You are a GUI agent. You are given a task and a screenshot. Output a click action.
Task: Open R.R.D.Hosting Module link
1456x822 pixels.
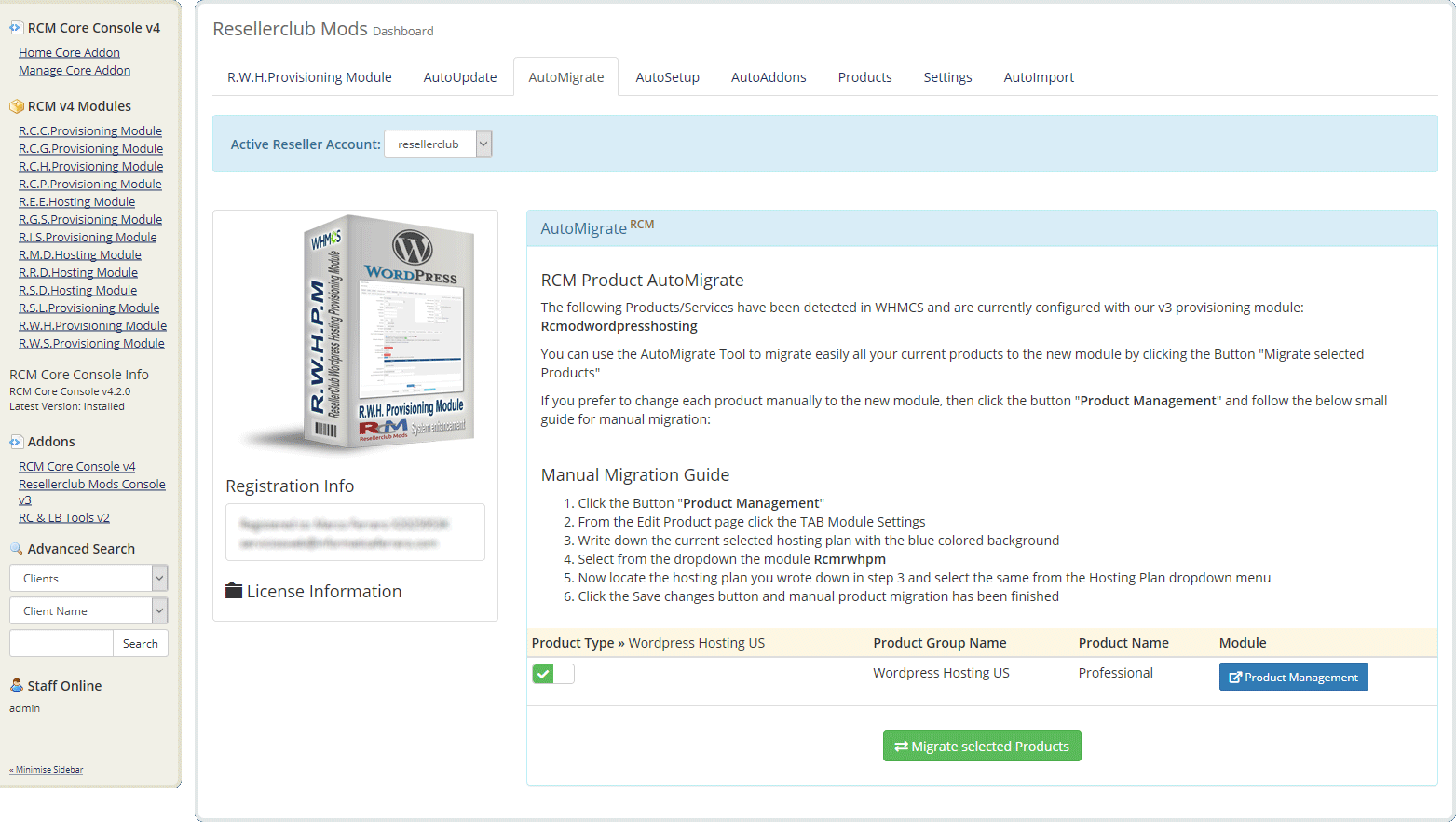(x=78, y=273)
